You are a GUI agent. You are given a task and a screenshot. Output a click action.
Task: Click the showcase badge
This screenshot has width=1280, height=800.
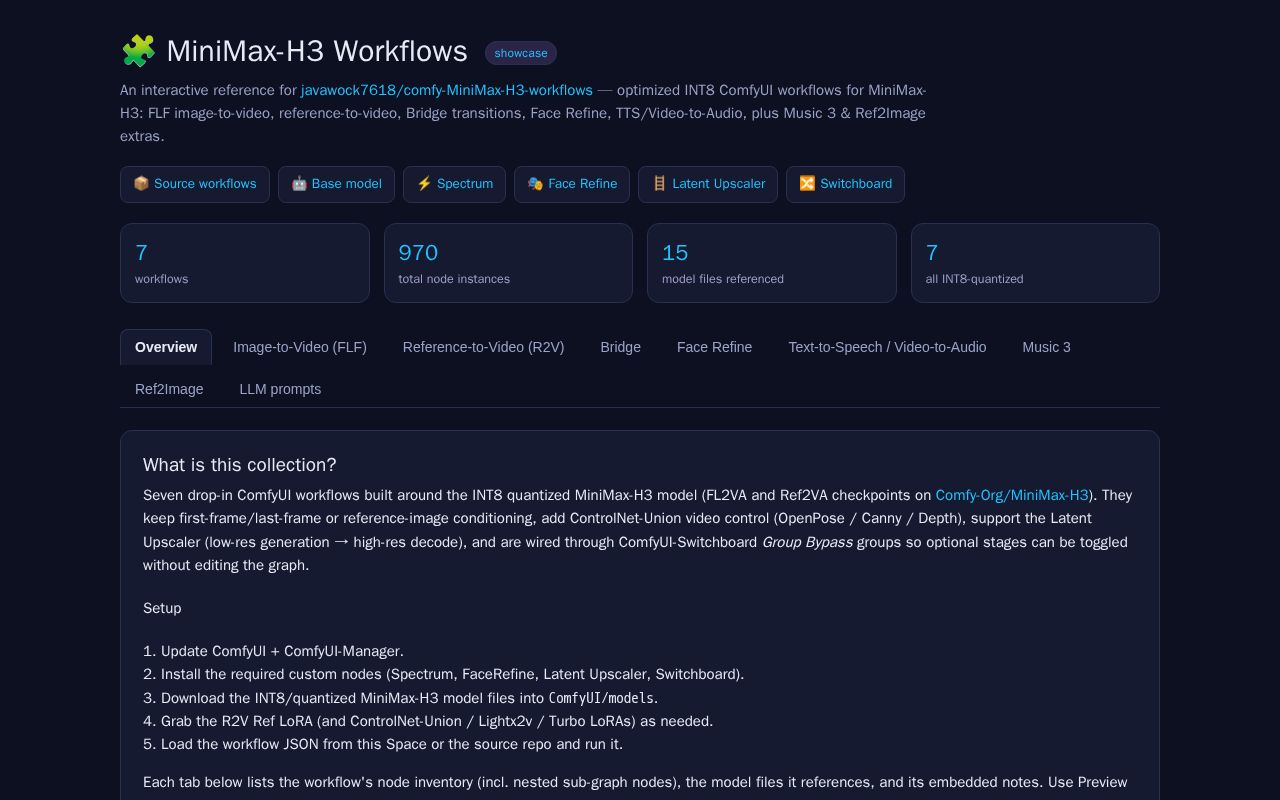pyautogui.click(x=521, y=53)
